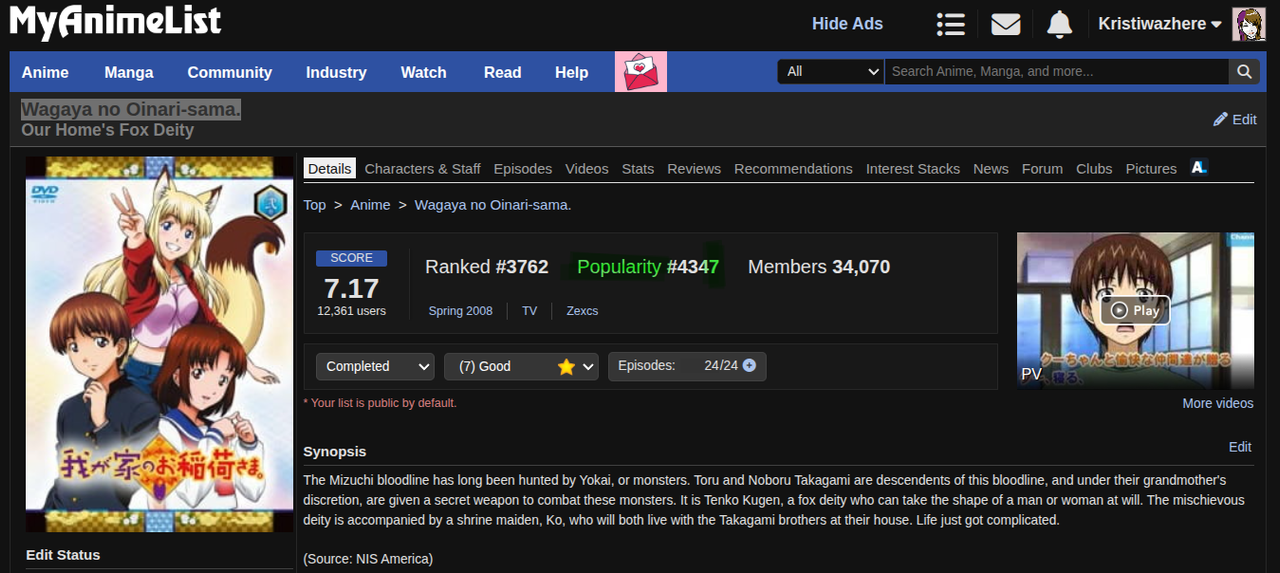Screen dimensions: 1280x573
Task: Click the search magnifier button
Action: (x=1244, y=71)
